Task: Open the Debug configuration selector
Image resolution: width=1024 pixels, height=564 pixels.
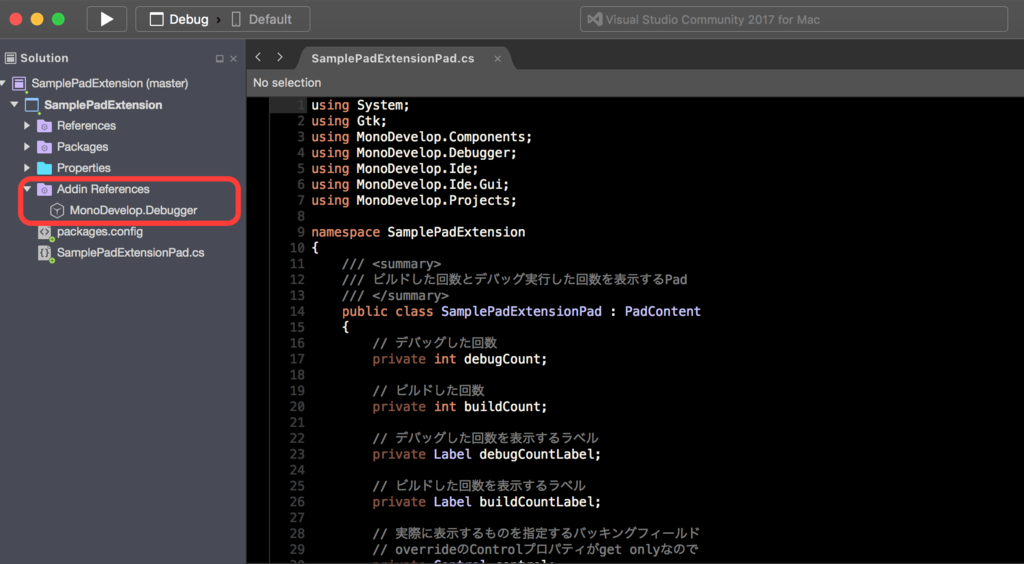Action: [x=179, y=20]
